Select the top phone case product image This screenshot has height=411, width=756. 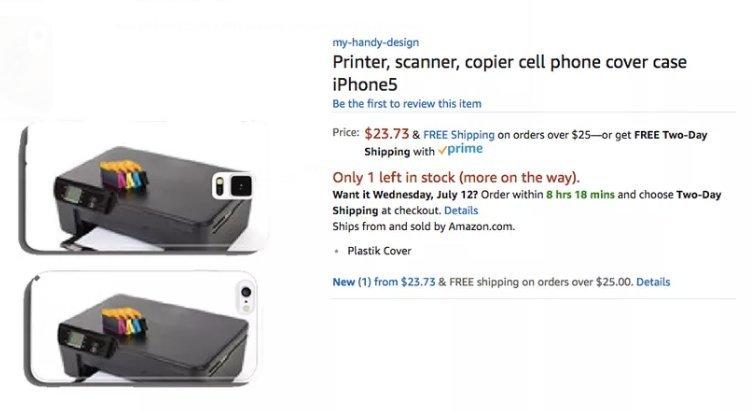click(x=142, y=190)
